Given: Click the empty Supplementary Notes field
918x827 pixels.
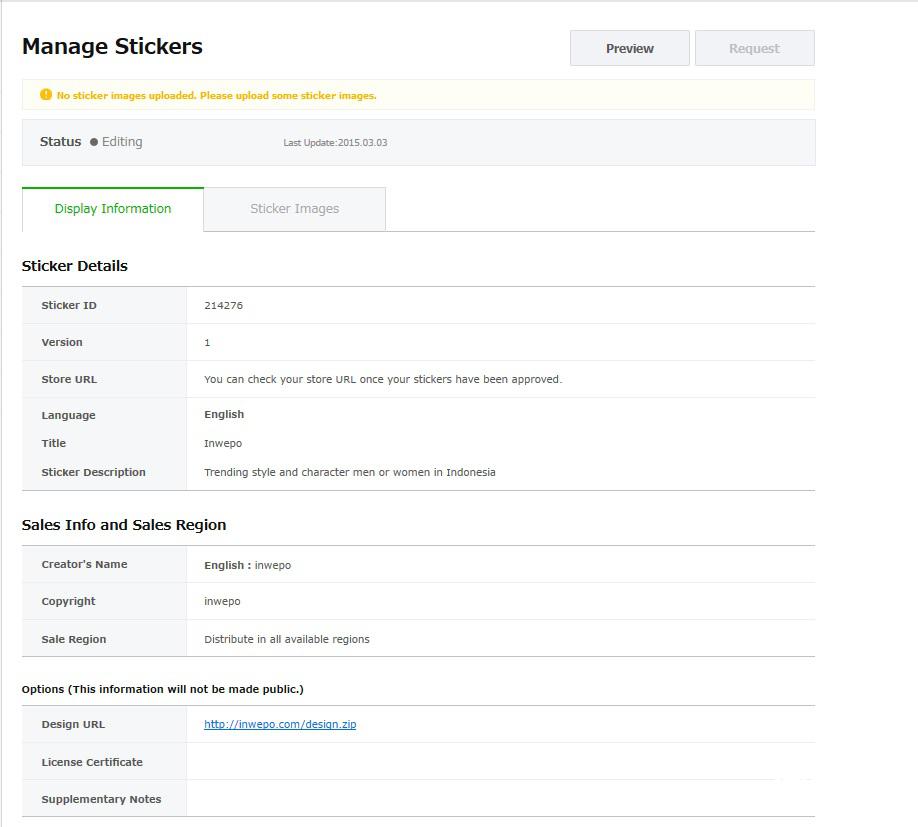Looking at the screenshot, I should pyautogui.click(x=500, y=799).
